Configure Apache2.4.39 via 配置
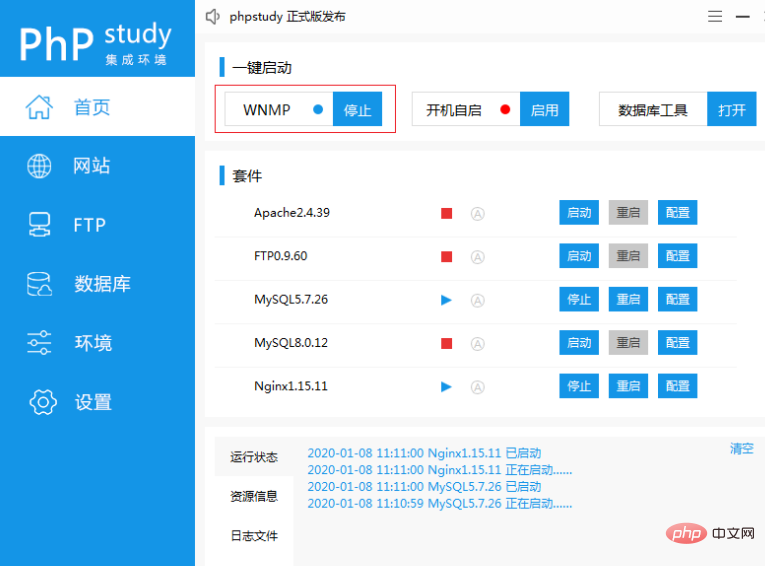Viewport: 765px width, 566px height. coord(678,212)
